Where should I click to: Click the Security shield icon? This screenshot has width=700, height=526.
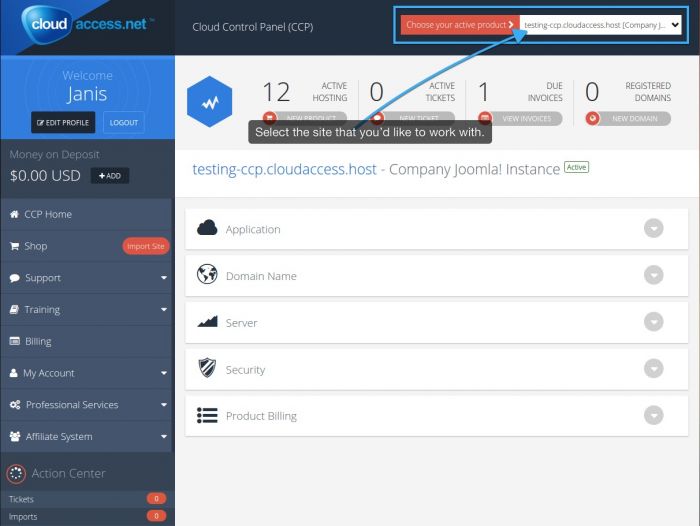coord(207,368)
